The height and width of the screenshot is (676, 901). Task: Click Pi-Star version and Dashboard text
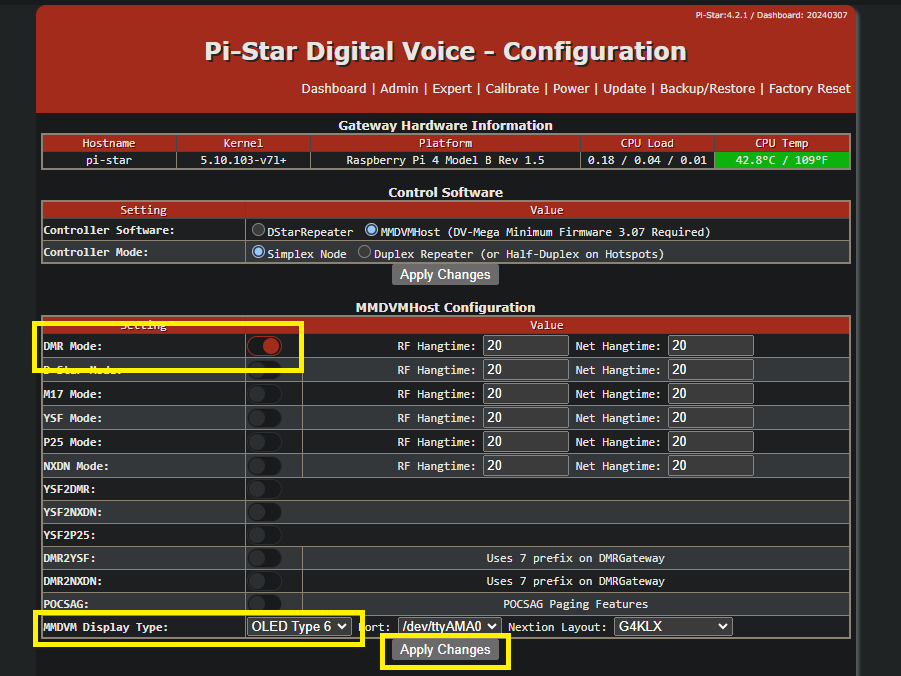coord(771,15)
